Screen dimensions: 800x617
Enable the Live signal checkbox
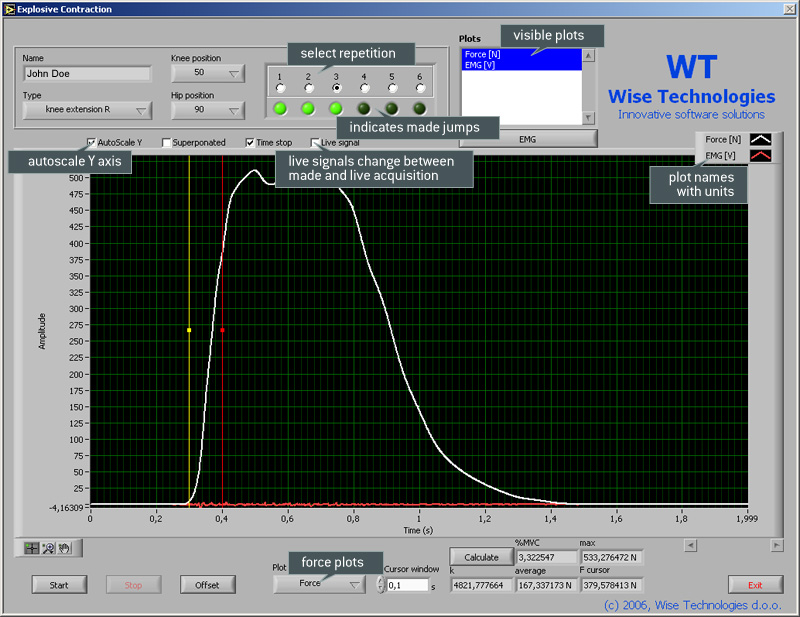pos(315,142)
